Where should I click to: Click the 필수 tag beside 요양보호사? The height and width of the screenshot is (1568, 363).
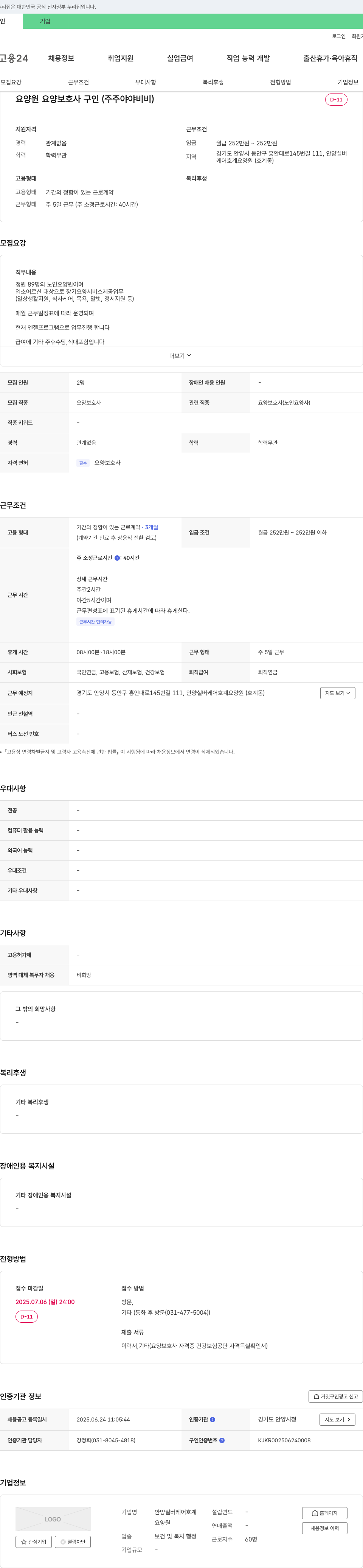(83, 463)
